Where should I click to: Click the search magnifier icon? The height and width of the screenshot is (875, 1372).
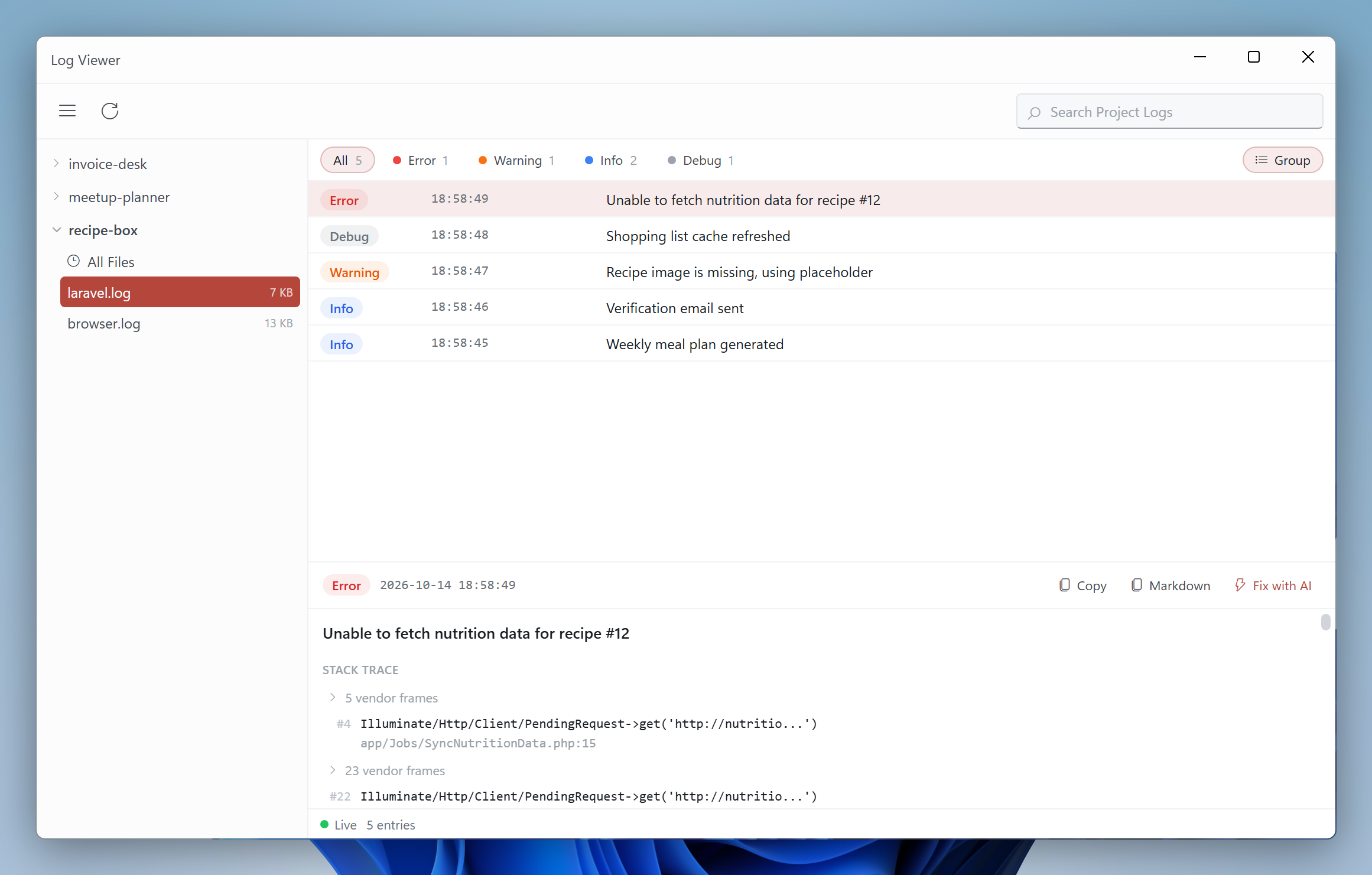point(1034,112)
